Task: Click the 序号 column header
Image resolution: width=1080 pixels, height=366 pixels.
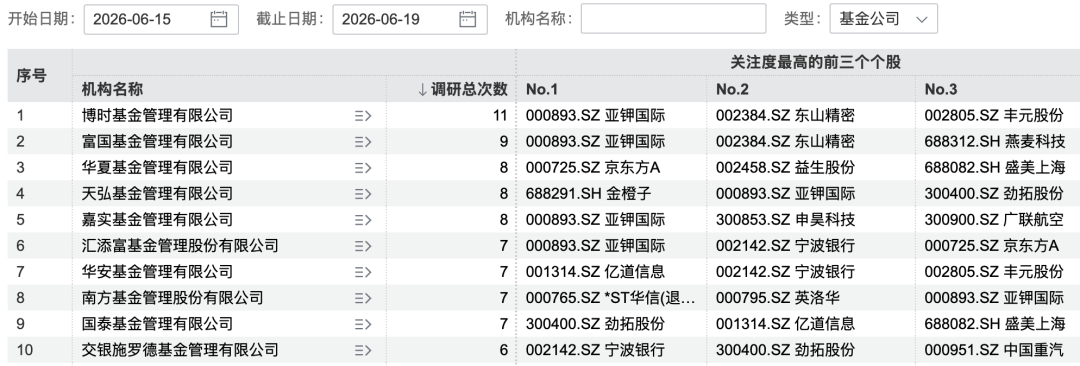Action: coord(32,76)
